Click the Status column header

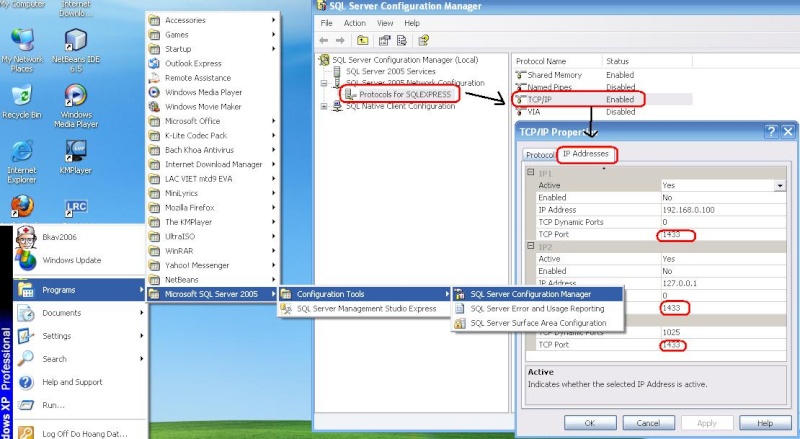tap(647, 61)
